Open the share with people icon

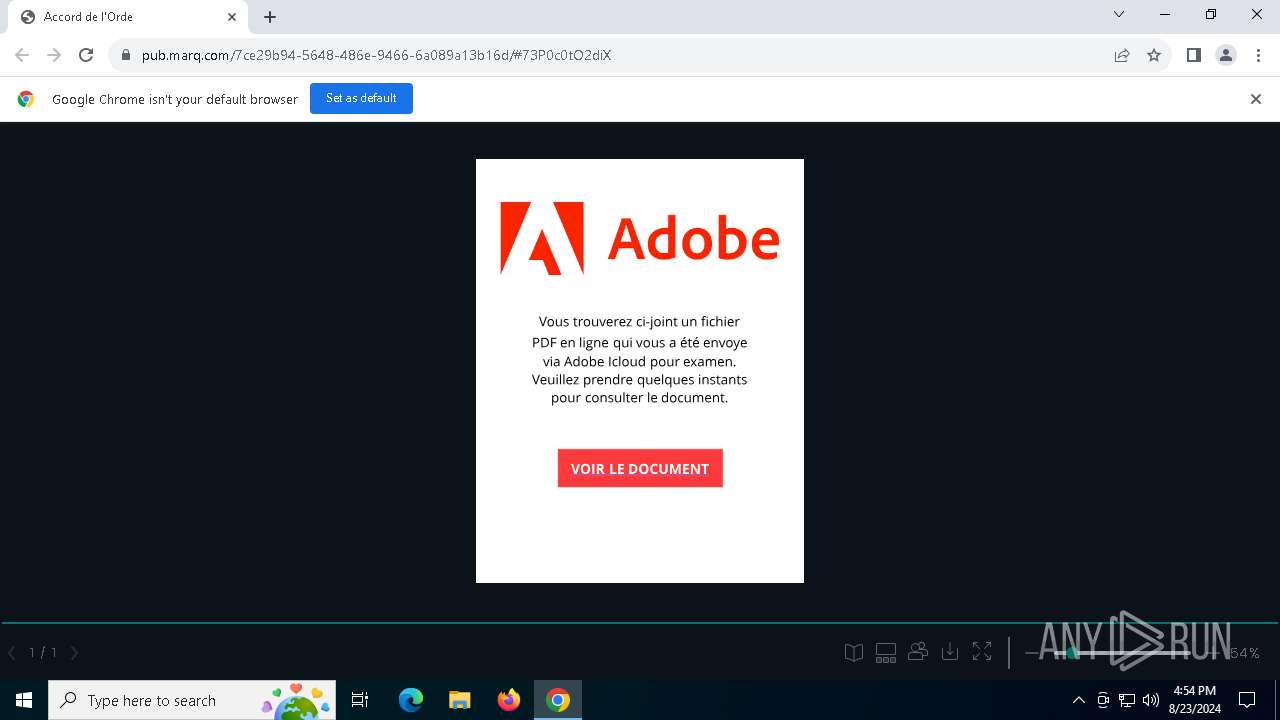918,652
